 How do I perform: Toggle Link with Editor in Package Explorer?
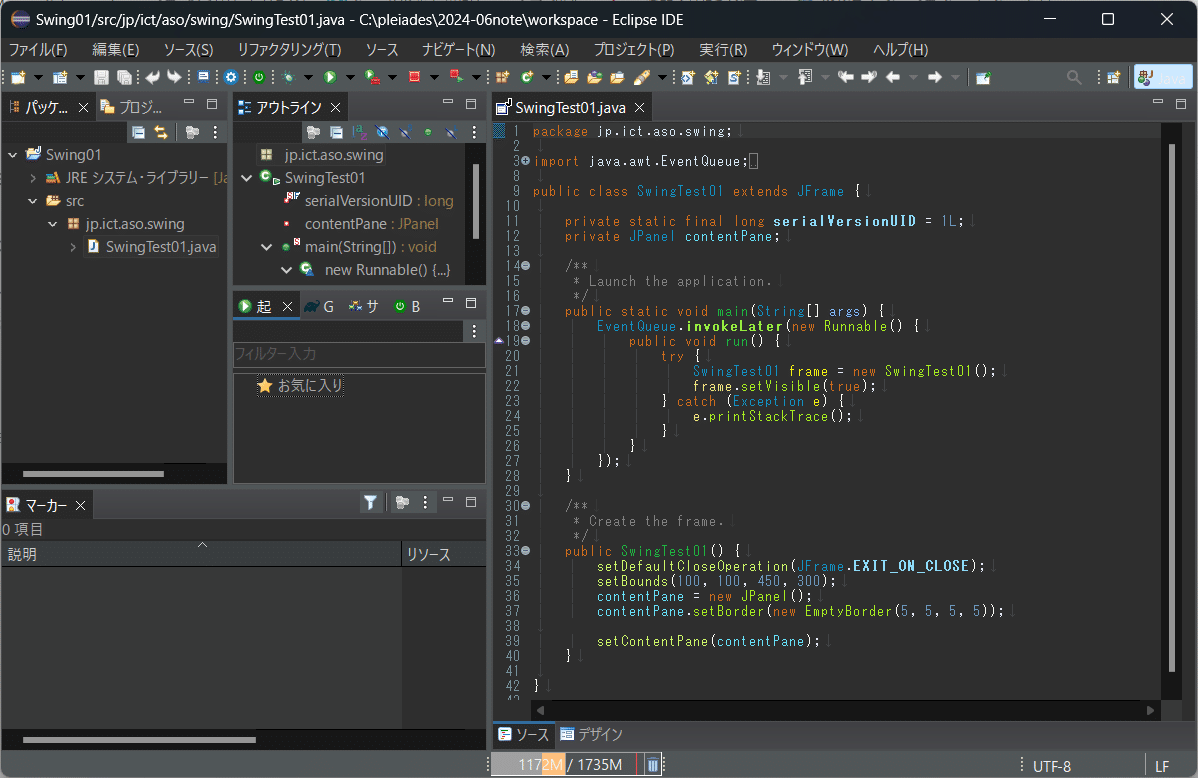point(160,132)
